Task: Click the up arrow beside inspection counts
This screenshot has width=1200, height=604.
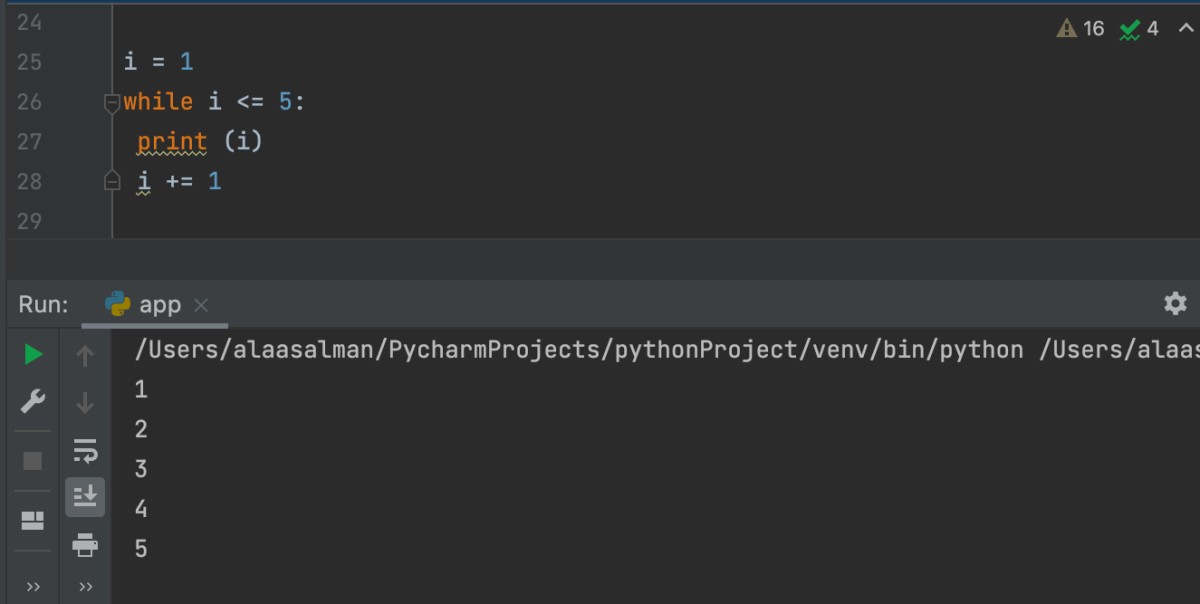Action: click(1186, 29)
